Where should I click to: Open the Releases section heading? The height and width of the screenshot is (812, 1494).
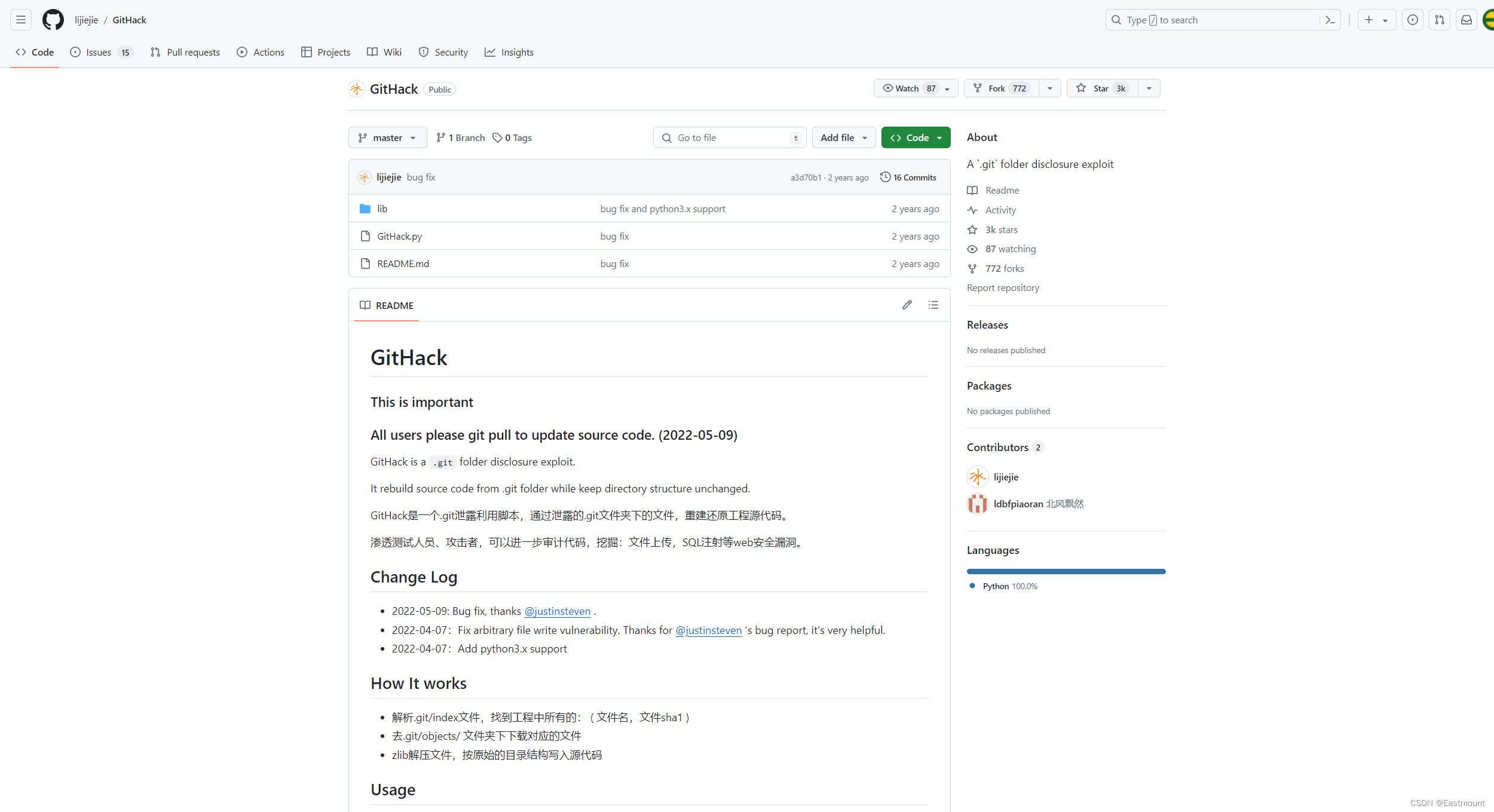tap(987, 324)
